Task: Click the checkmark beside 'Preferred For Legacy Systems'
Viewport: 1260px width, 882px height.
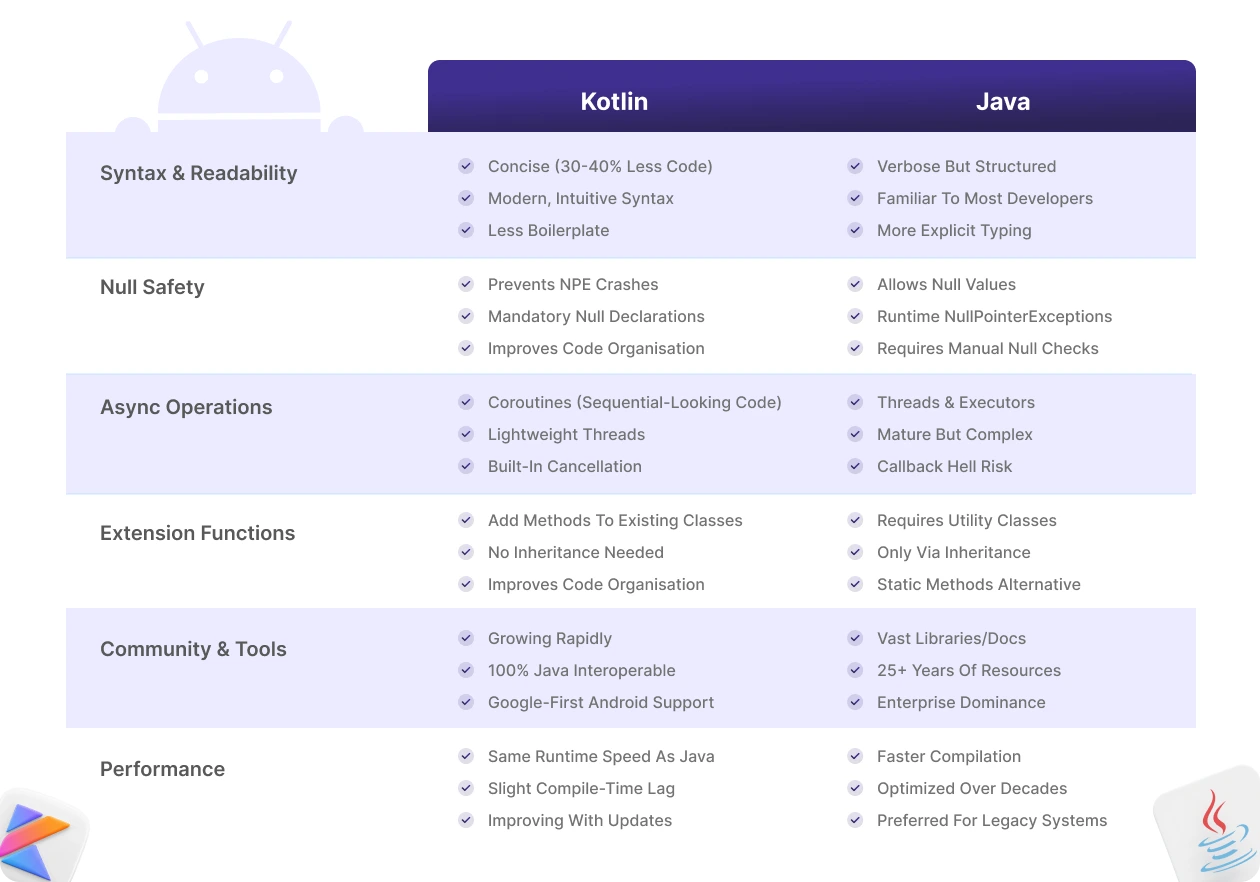Action: click(x=855, y=820)
